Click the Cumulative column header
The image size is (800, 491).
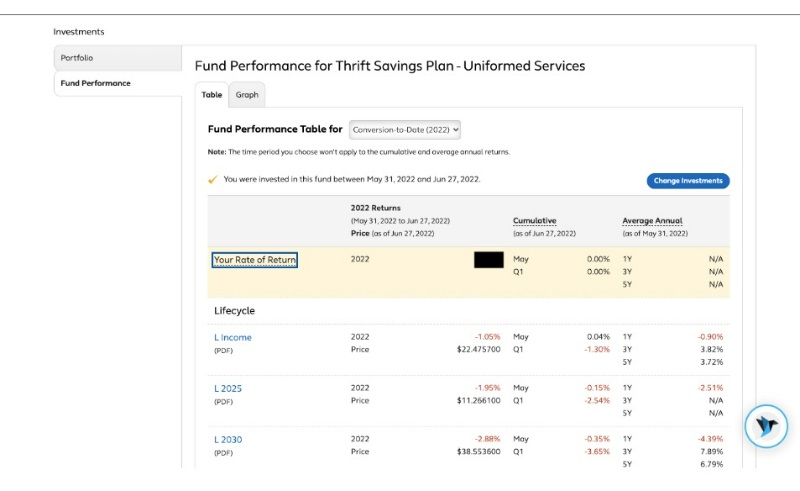(534, 221)
